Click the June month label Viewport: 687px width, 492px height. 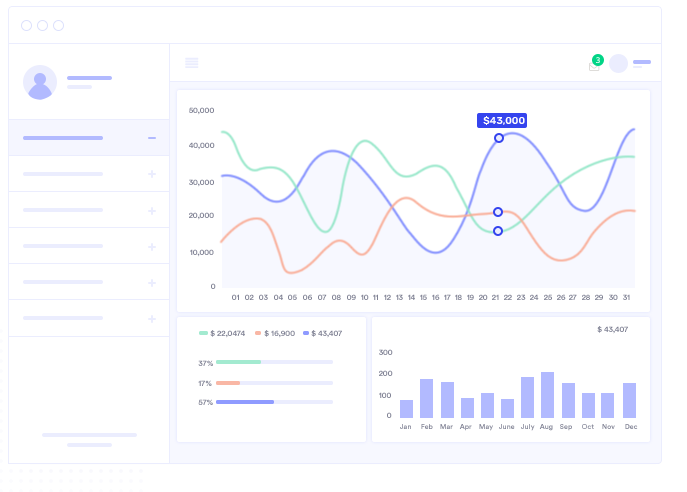click(x=506, y=427)
